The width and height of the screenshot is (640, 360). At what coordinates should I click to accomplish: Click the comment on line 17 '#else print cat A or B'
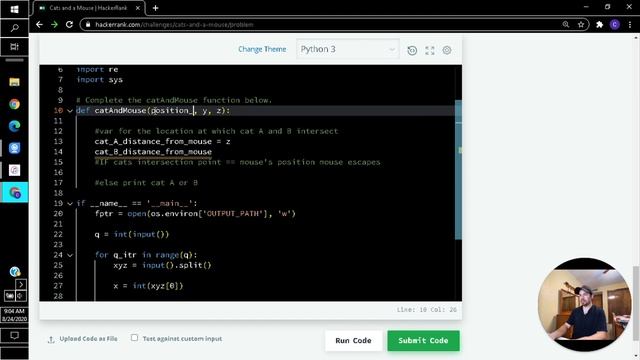coord(146,183)
